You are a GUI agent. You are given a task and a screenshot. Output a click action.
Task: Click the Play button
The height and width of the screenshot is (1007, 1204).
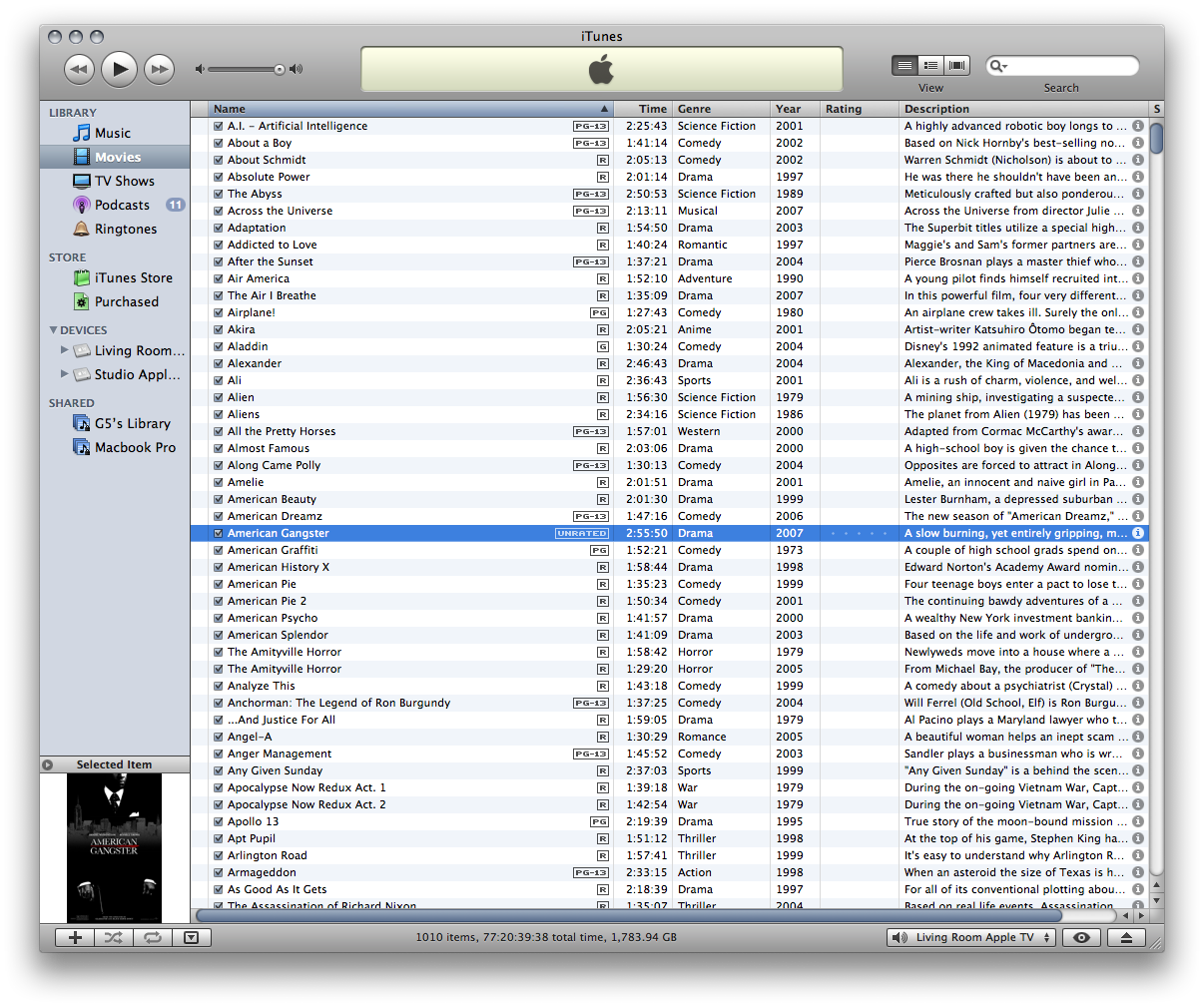coord(119,69)
